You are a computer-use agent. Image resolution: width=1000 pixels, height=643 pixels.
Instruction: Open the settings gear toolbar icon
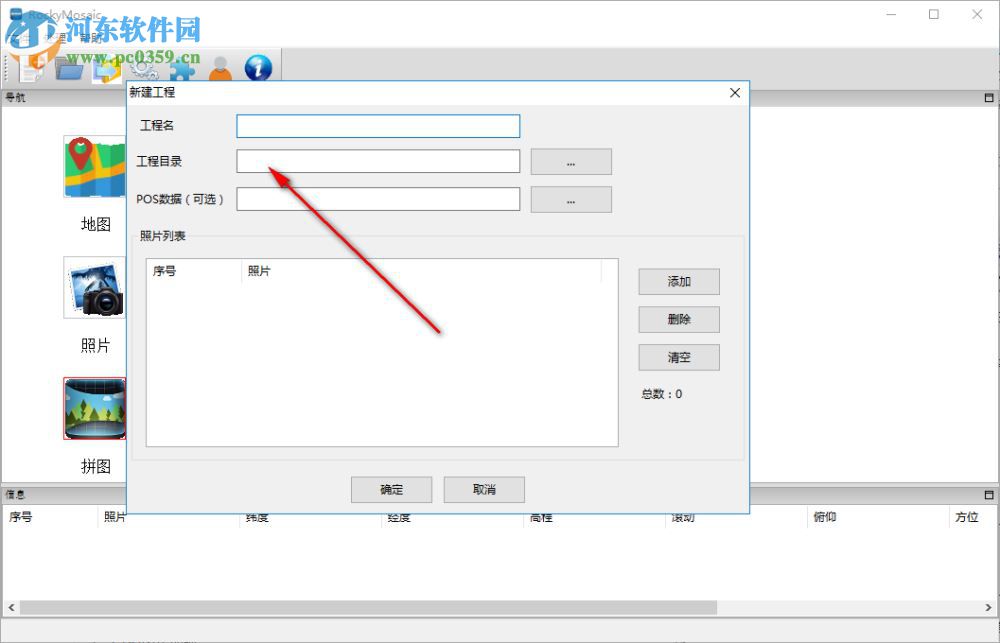tap(145, 70)
